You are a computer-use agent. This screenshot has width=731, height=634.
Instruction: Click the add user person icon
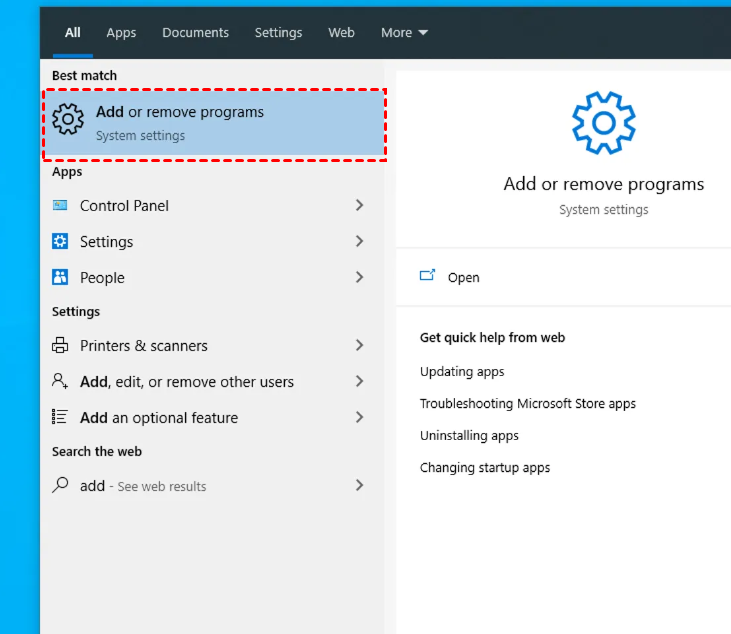60,381
